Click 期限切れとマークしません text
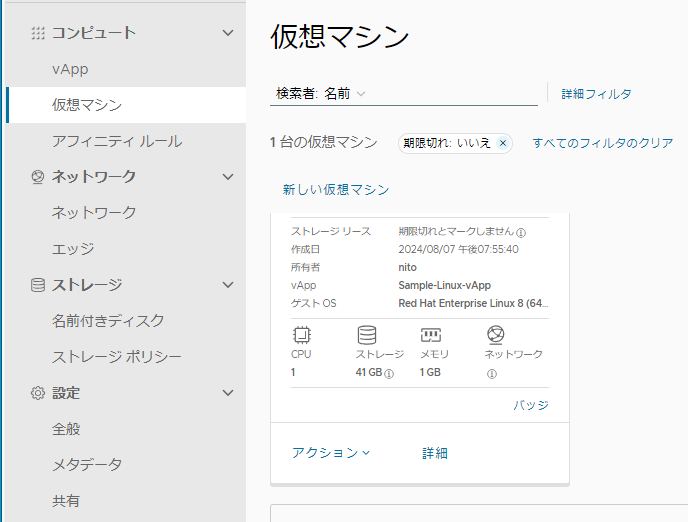This screenshot has height=522, width=688. [x=456, y=231]
